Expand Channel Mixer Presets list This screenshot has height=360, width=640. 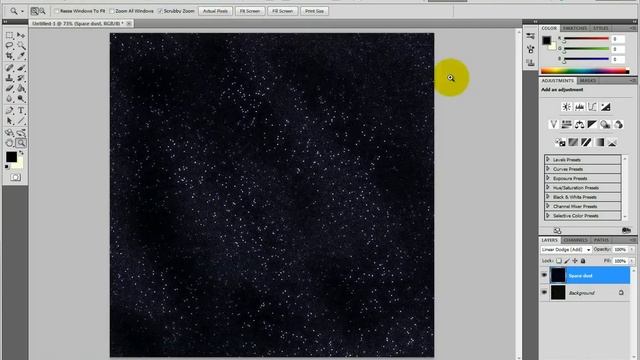coord(548,206)
